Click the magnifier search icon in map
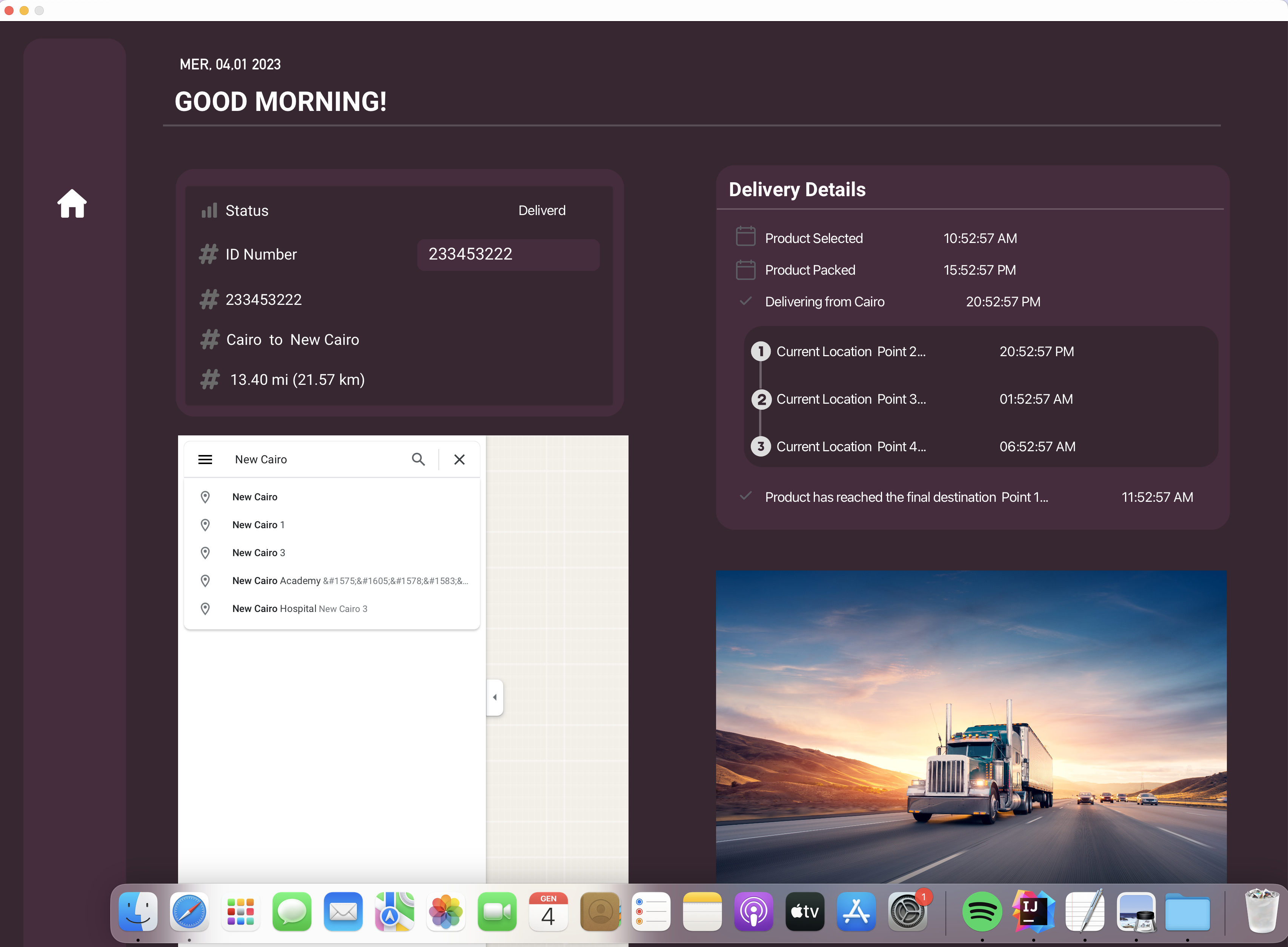Image resolution: width=1288 pixels, height=947 pixels. 418,459
